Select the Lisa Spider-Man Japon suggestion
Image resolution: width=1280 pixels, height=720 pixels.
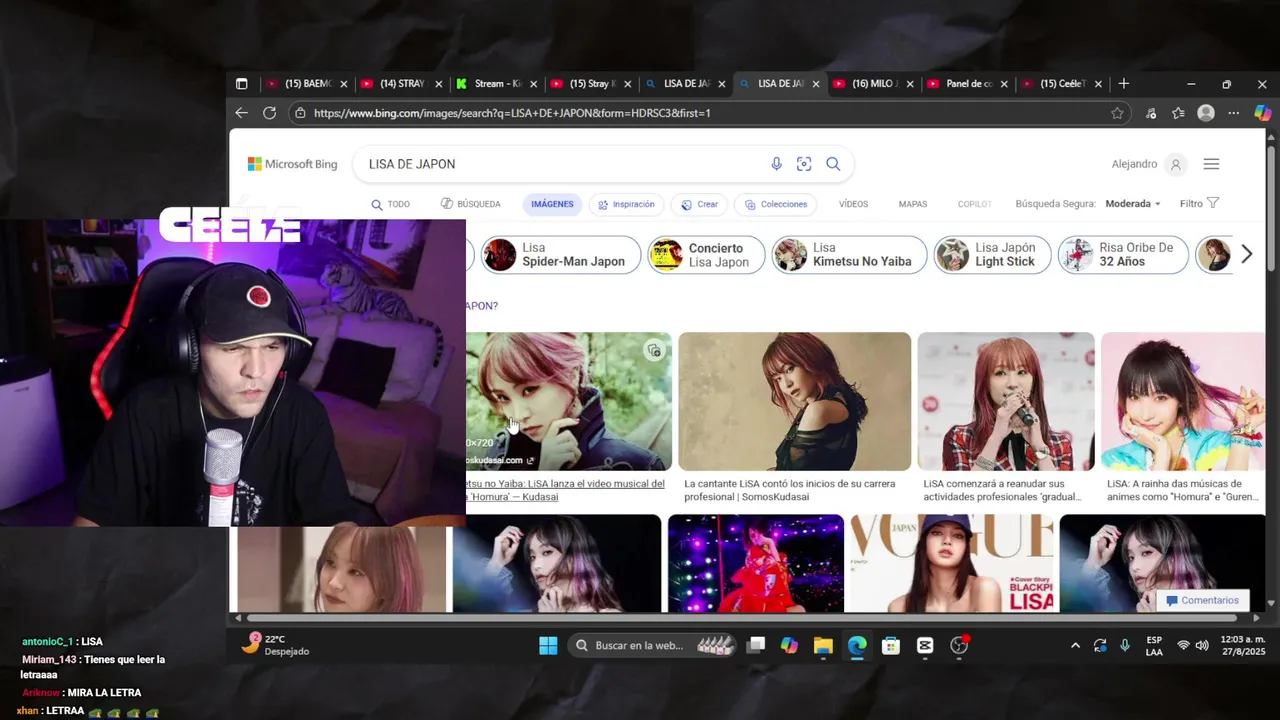tap(560, 255)
